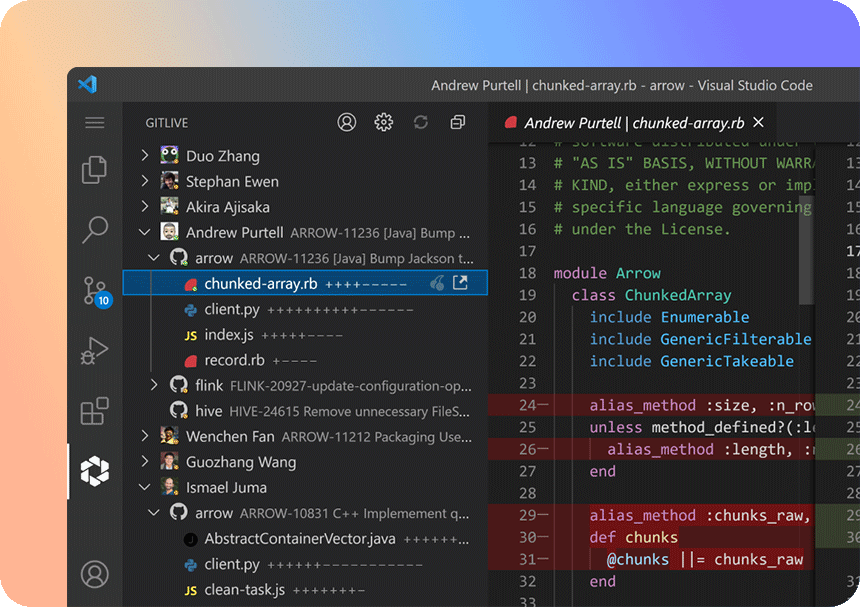Select AbstractContainerVector.java under Ismael Juma
This screenshot has height=607, width=860.
click(x=299, y=539)
